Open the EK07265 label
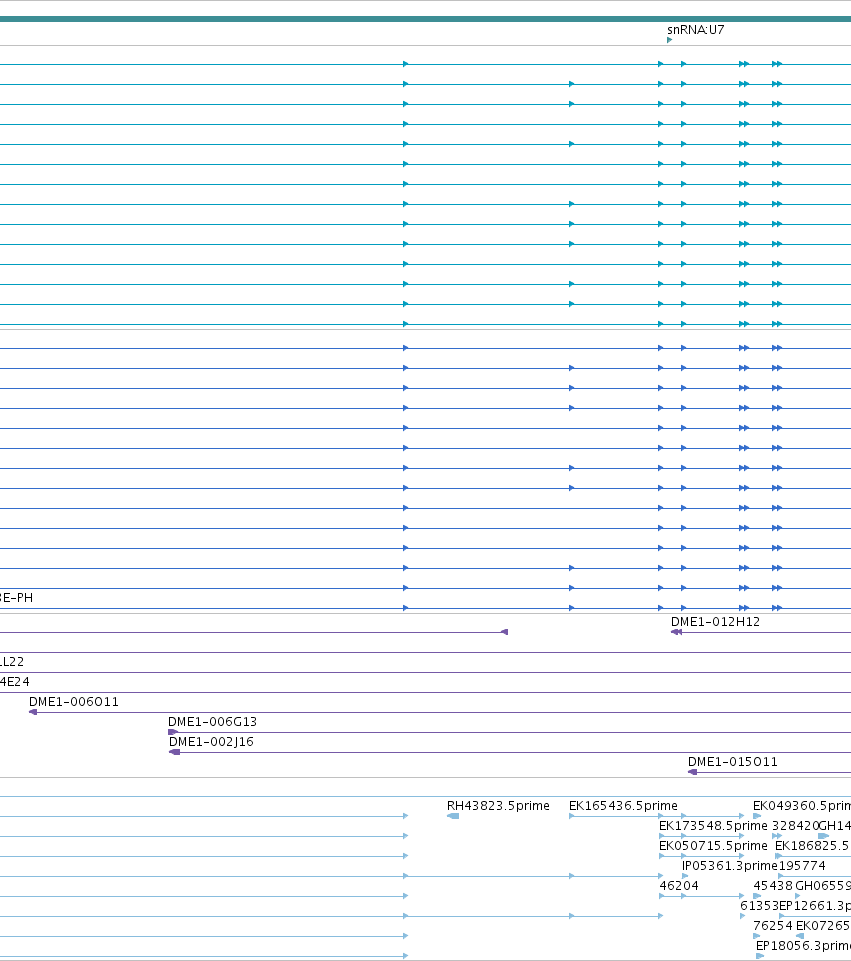The width and height of the screenshot is (851, 961). tap(823, 925)
